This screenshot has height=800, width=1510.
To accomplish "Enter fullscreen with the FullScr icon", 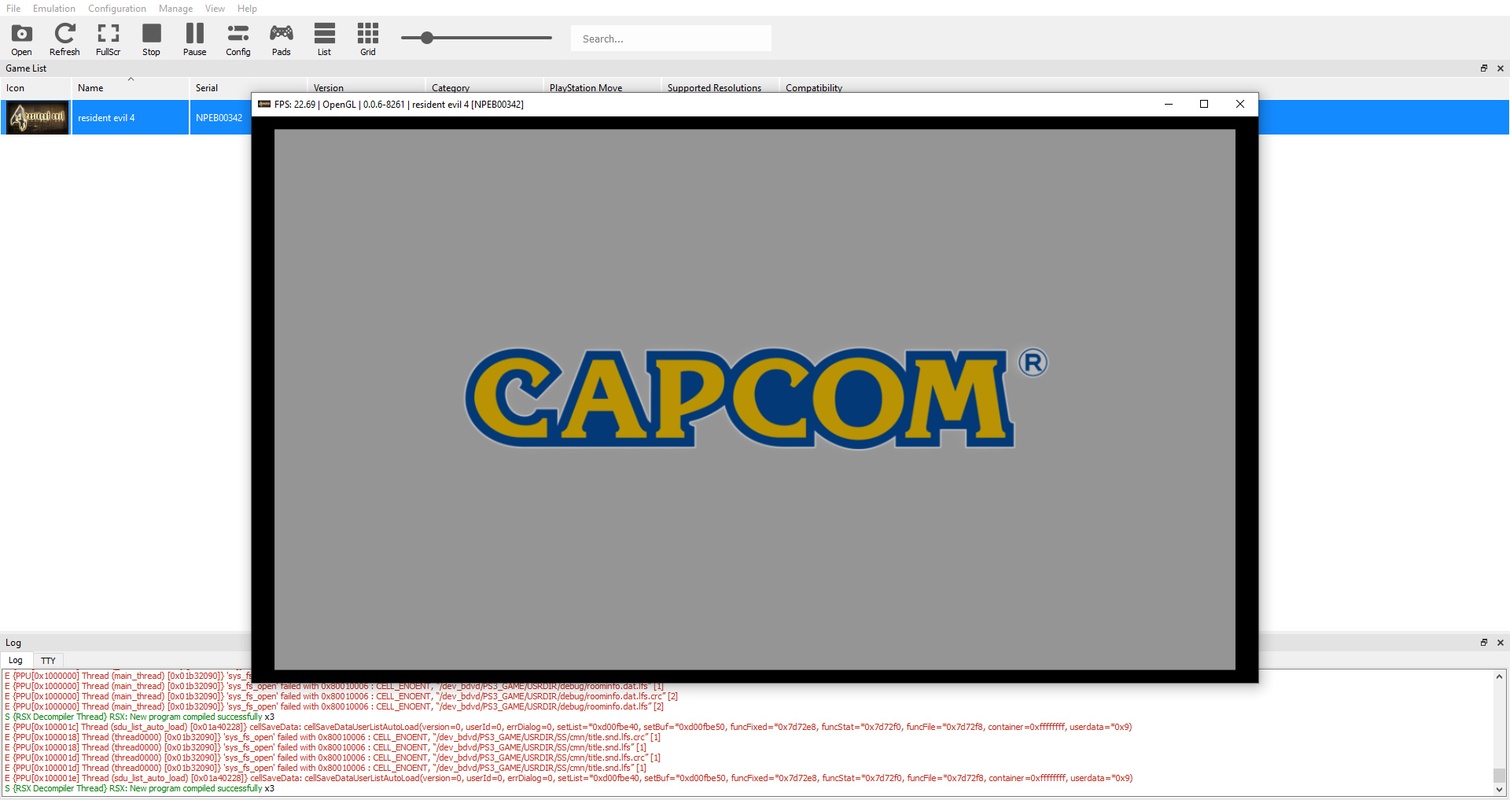I will [x=108, y=39].
